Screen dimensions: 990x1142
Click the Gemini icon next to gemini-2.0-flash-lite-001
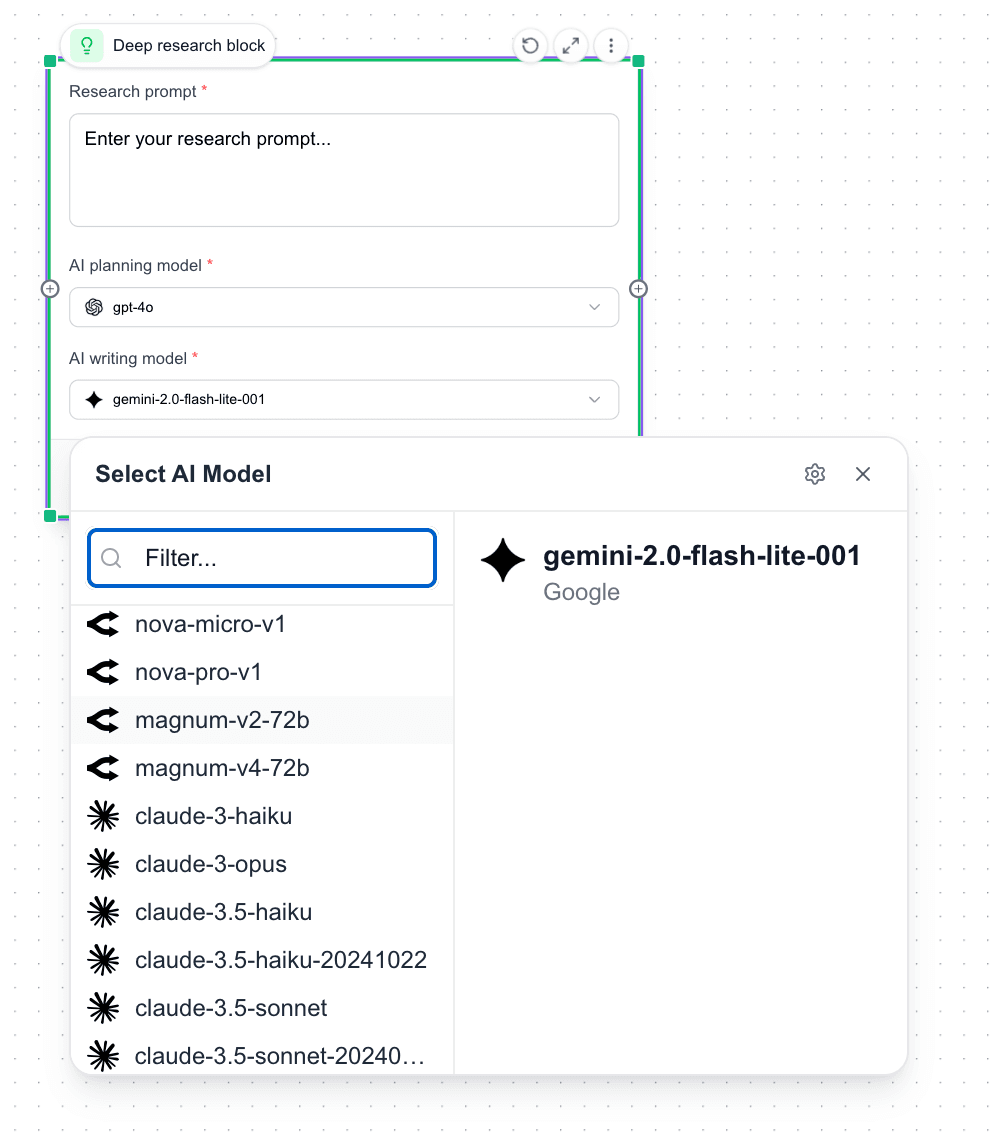[x=94, y=399]
